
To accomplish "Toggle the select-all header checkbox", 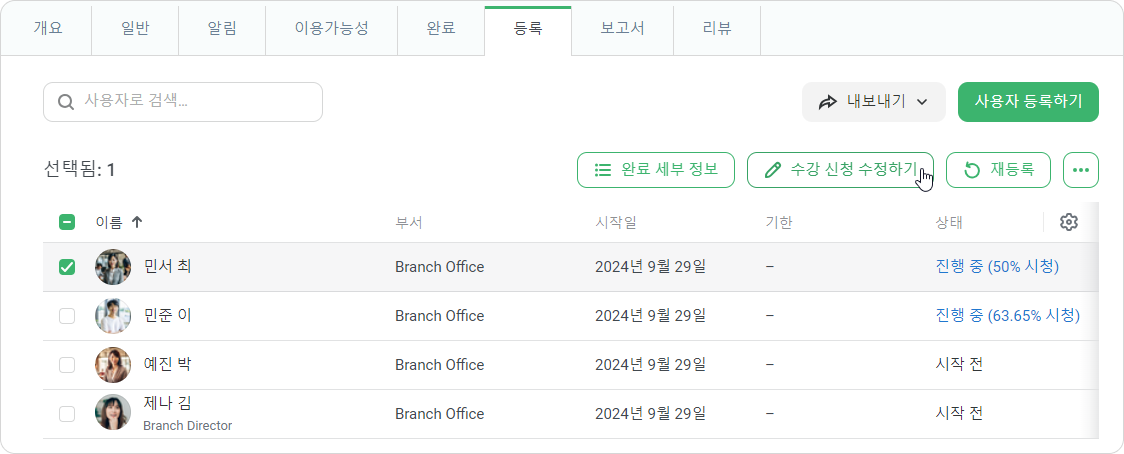I will (x=67, y=222).
